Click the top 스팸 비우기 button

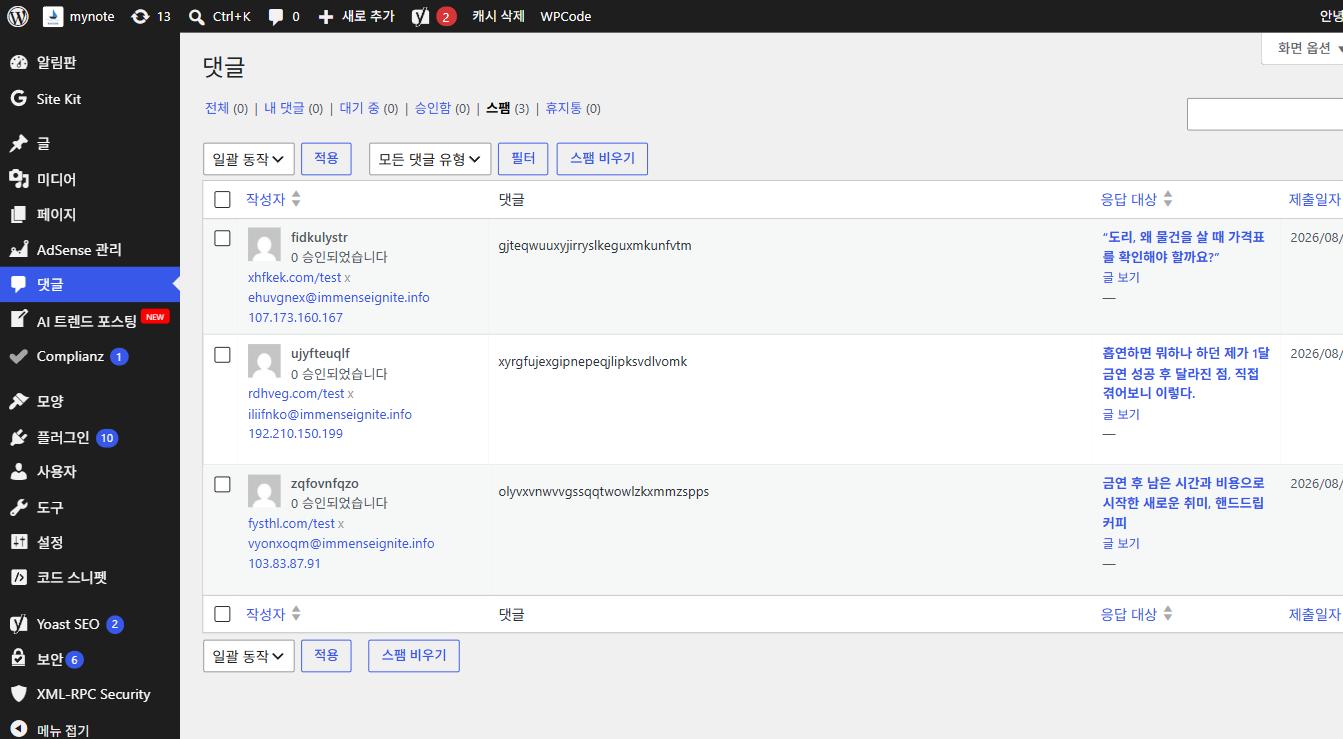point(602,159)
